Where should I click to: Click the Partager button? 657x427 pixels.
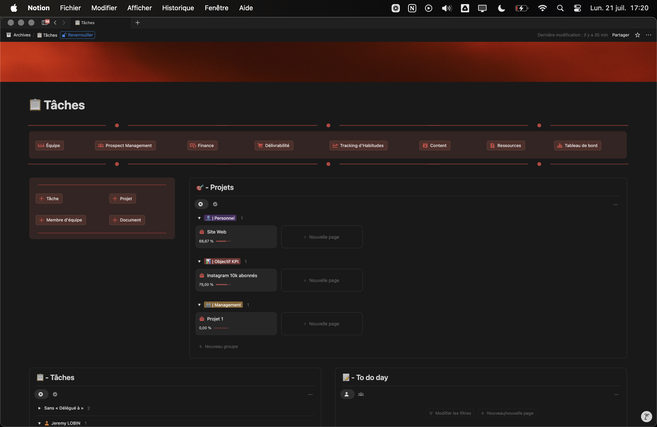click(x=621, y=35)
